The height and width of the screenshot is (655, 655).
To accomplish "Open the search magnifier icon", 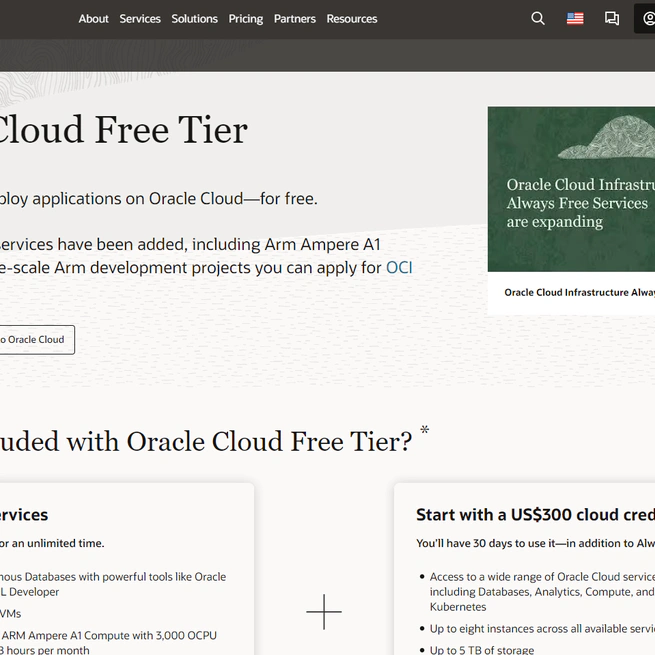I will click(538, 18).
